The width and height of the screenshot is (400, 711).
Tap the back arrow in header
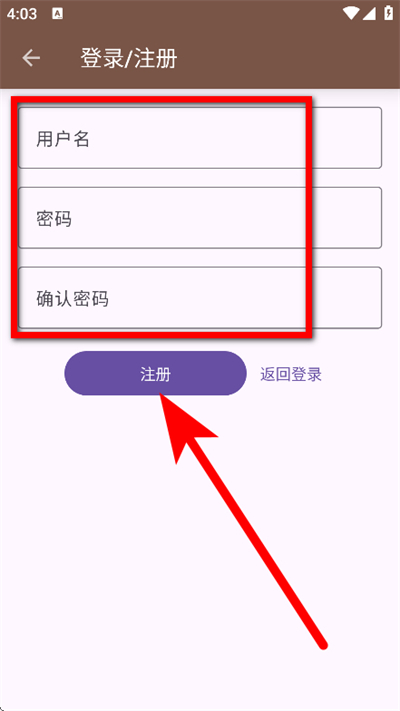click(31, 58)
